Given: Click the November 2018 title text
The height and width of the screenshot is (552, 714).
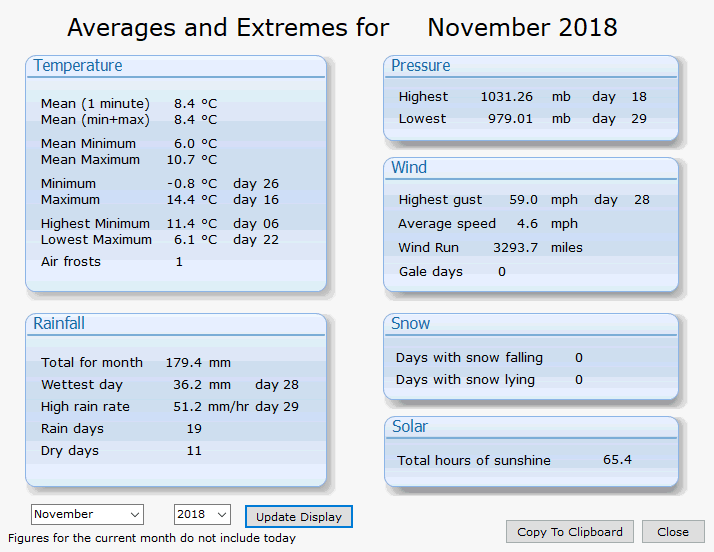Looking at the screenshot, I should (x=522, y=28).
